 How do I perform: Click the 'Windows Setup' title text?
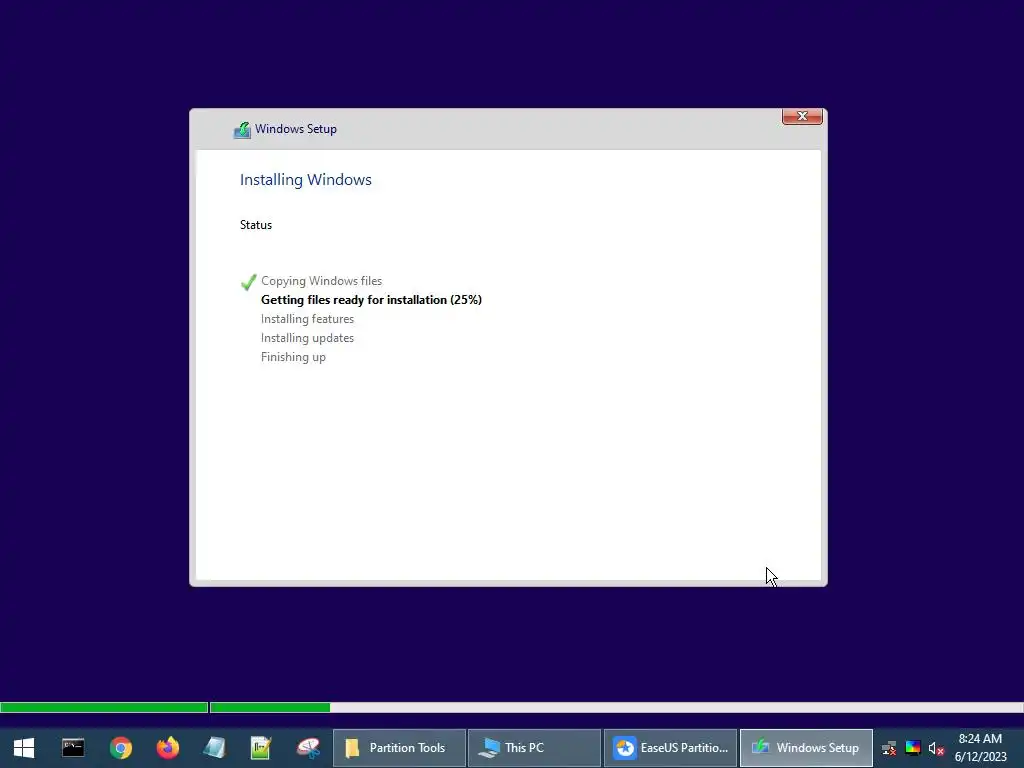(x=296, y=129)
